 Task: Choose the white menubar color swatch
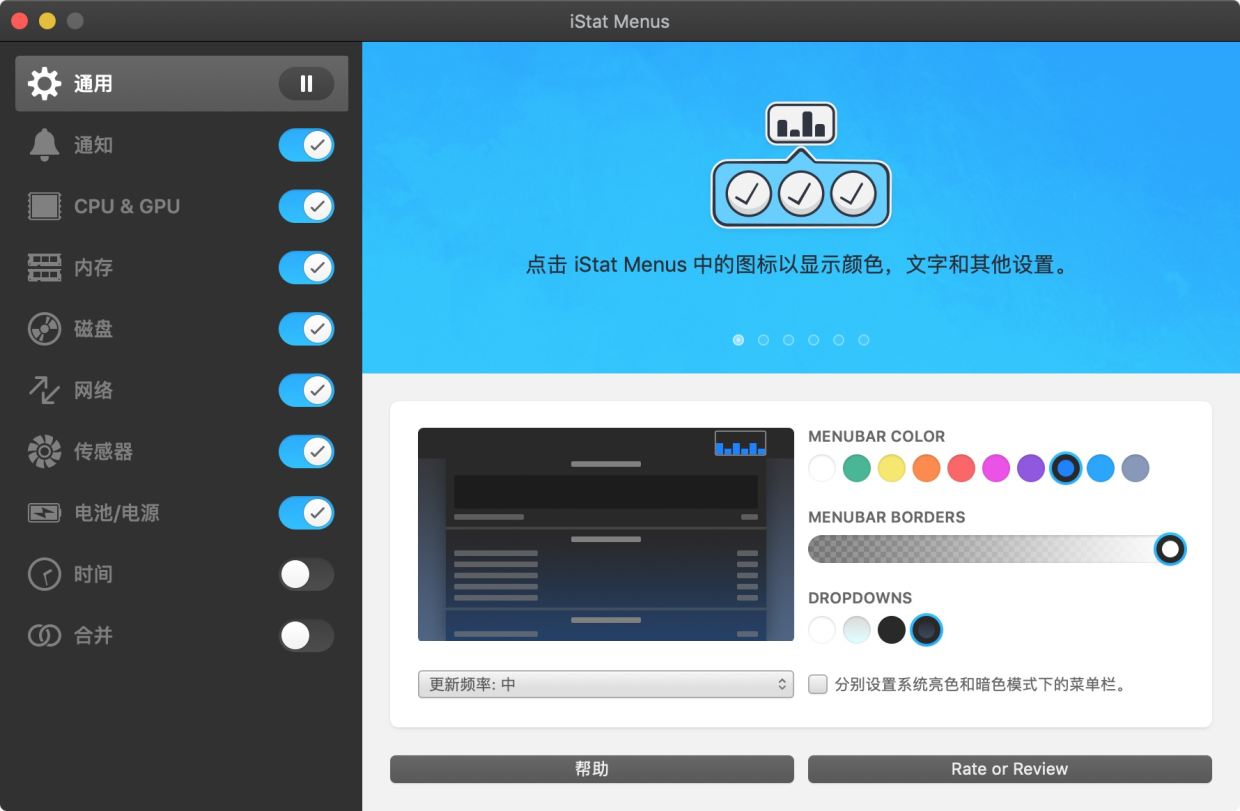pyautogui.click(x=822, y=468)
